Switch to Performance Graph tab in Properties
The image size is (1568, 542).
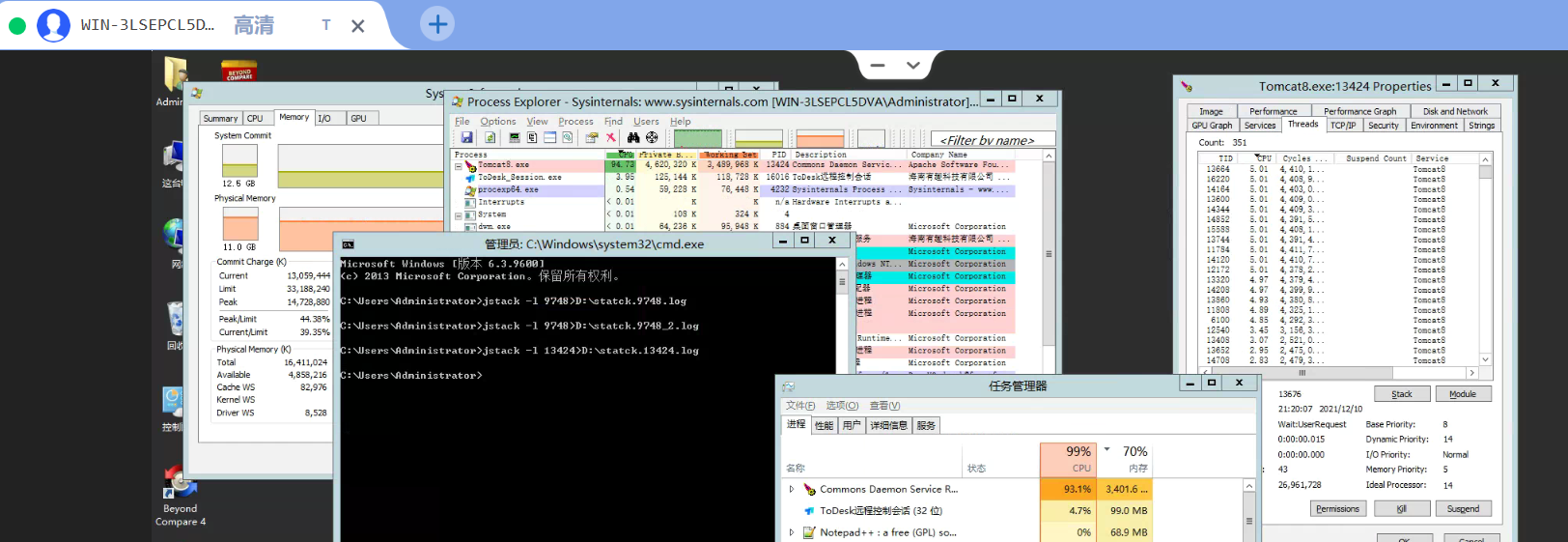pyautogui.click(x=1360, y=111)
